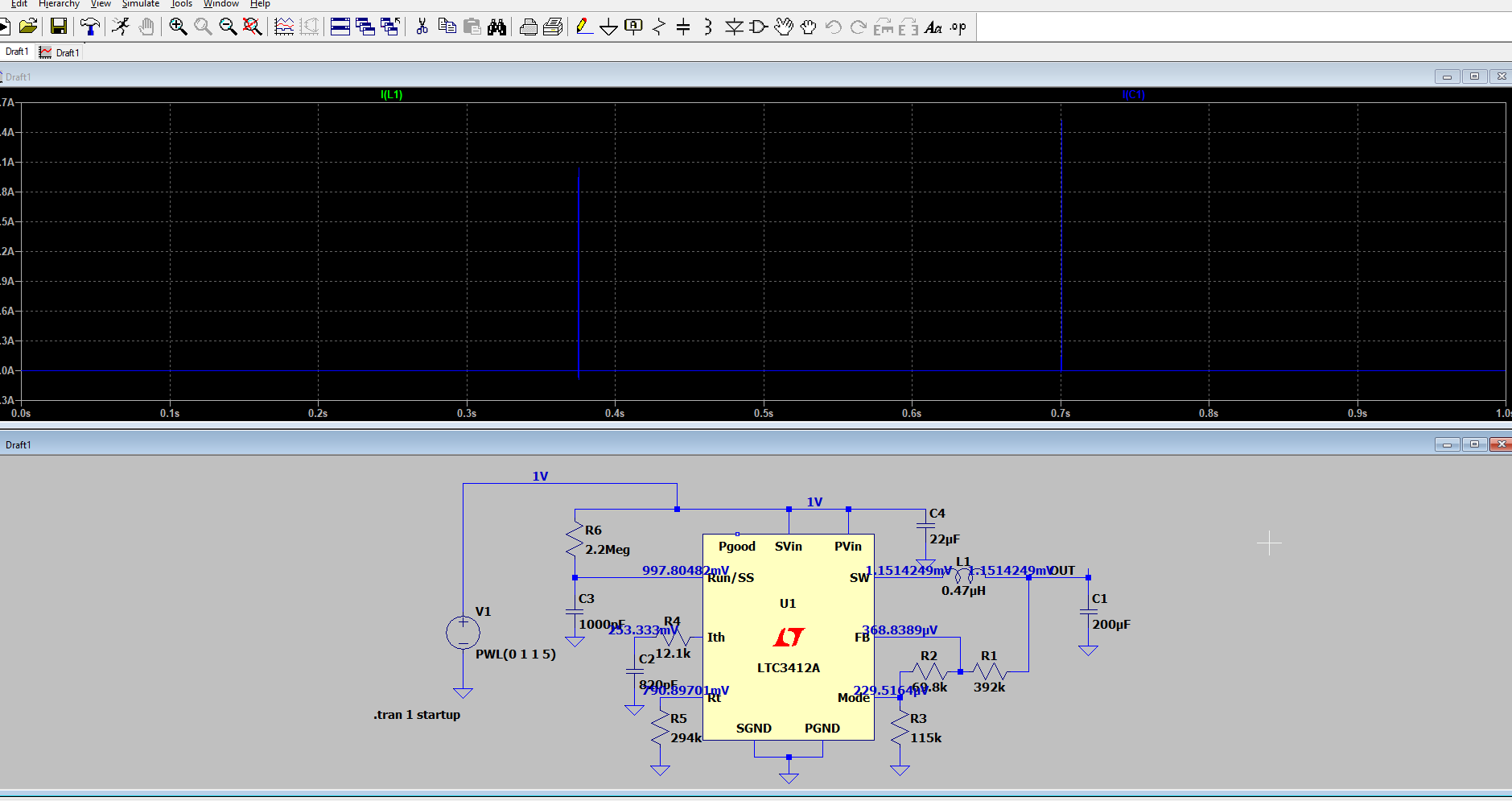Click the PWL(0 1 1 5) source value
The width and height of the screenshot is (1512, 801).
[x=516, y=654]
